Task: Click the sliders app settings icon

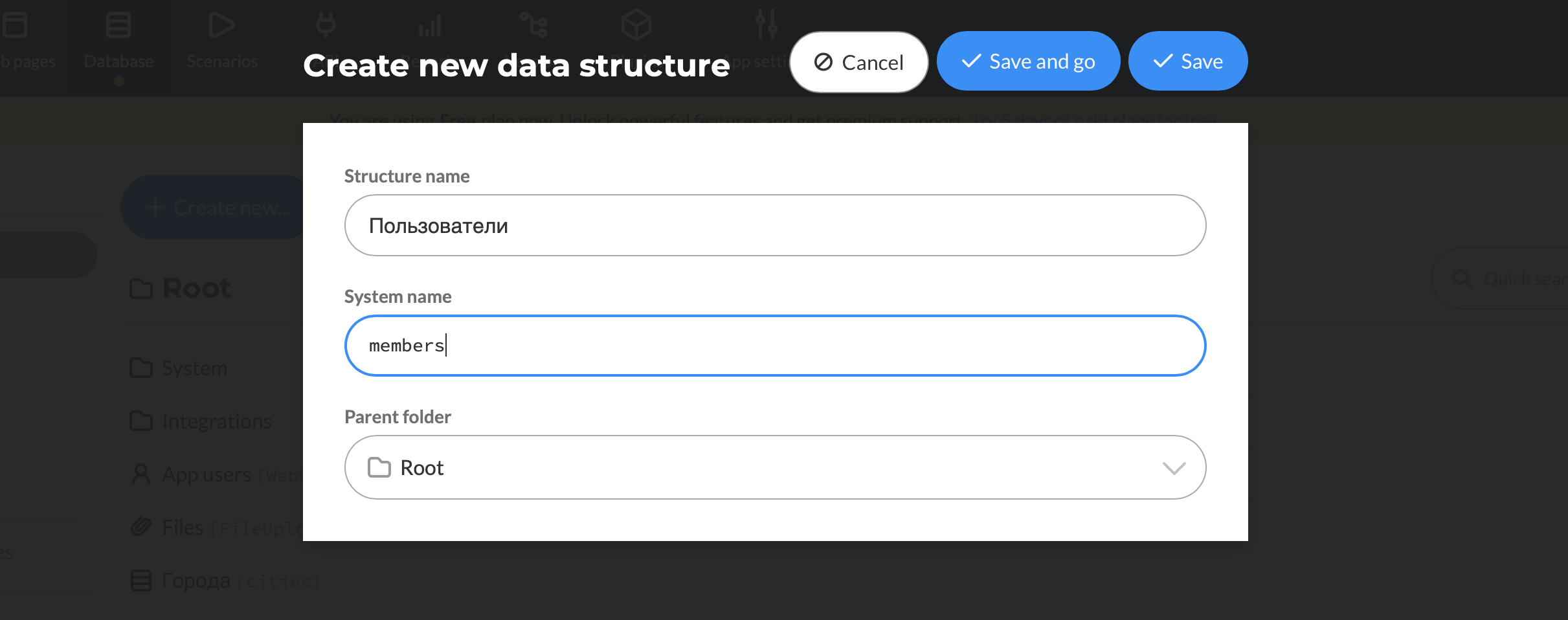Action: tap(767, 25)
